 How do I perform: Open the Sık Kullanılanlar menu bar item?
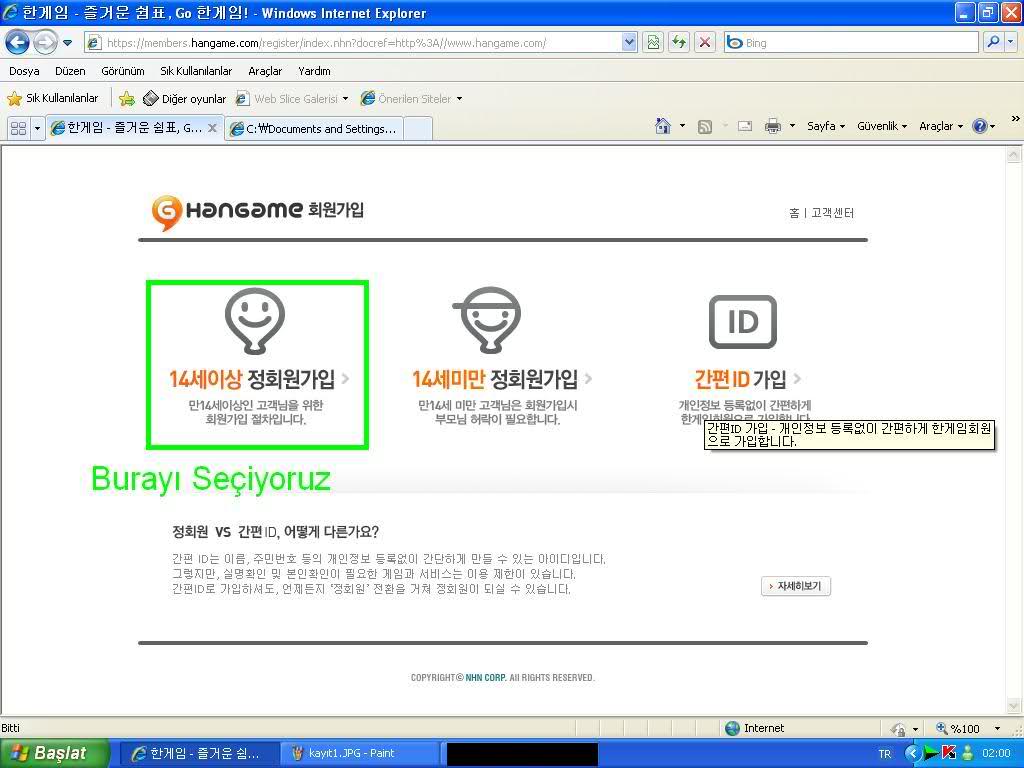[196, 71]
